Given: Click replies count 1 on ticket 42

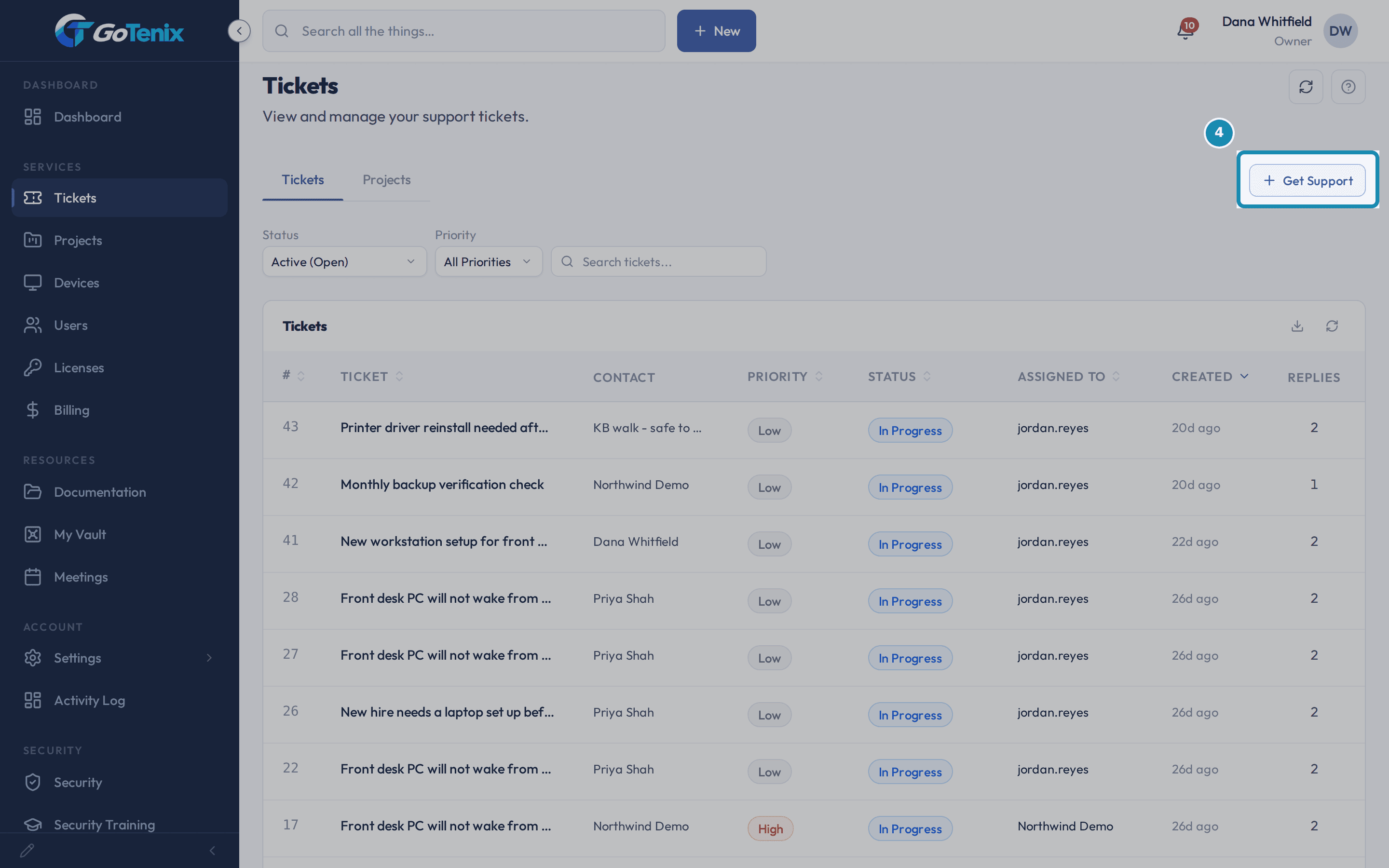Looking at the screenshot, I should pyautogui.click(x=1314, y=484).
